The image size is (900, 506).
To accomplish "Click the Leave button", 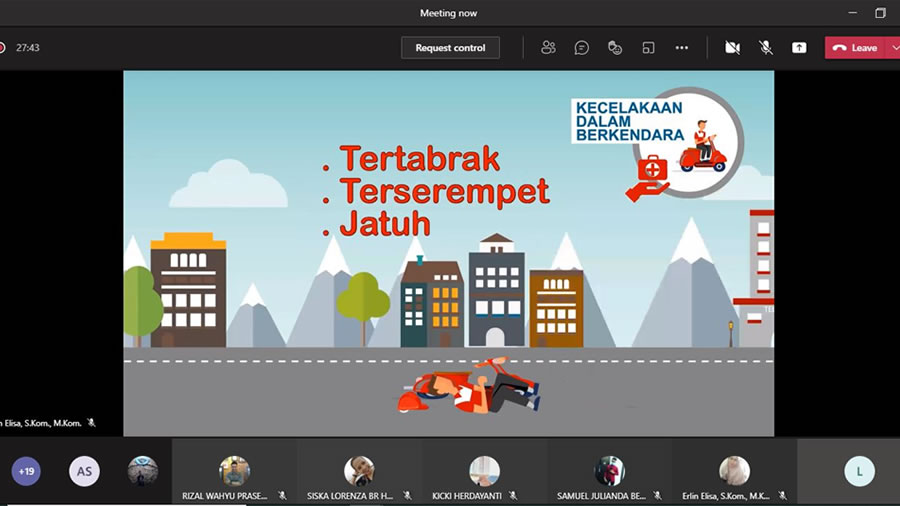I will 855,47.
